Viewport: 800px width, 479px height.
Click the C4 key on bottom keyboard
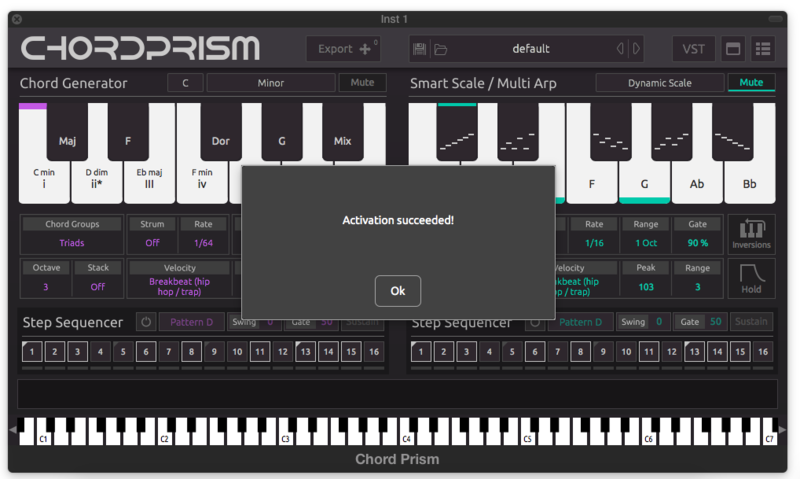click(x=407, y=438)
